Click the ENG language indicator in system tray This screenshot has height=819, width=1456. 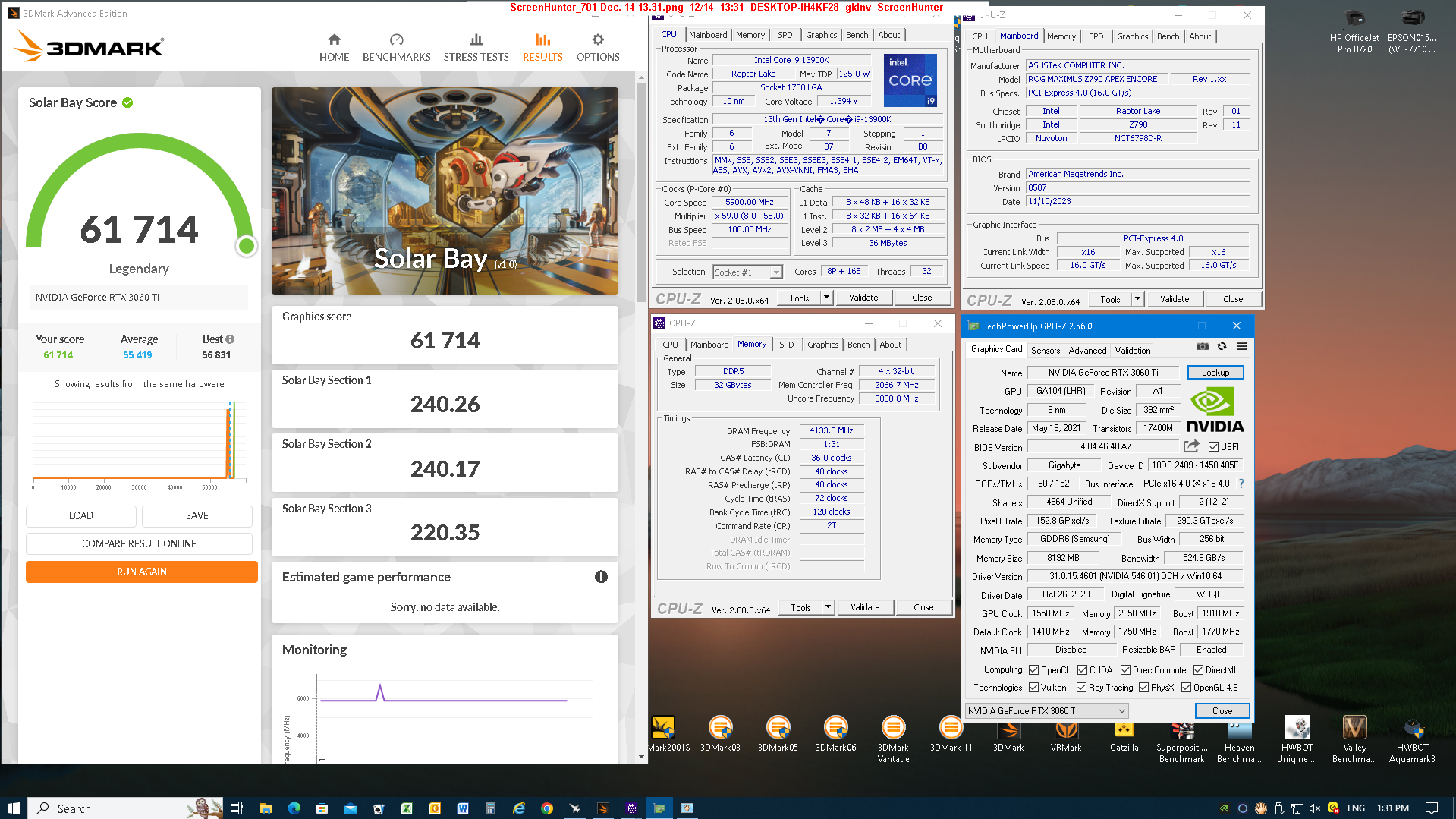coord(1356,808)
